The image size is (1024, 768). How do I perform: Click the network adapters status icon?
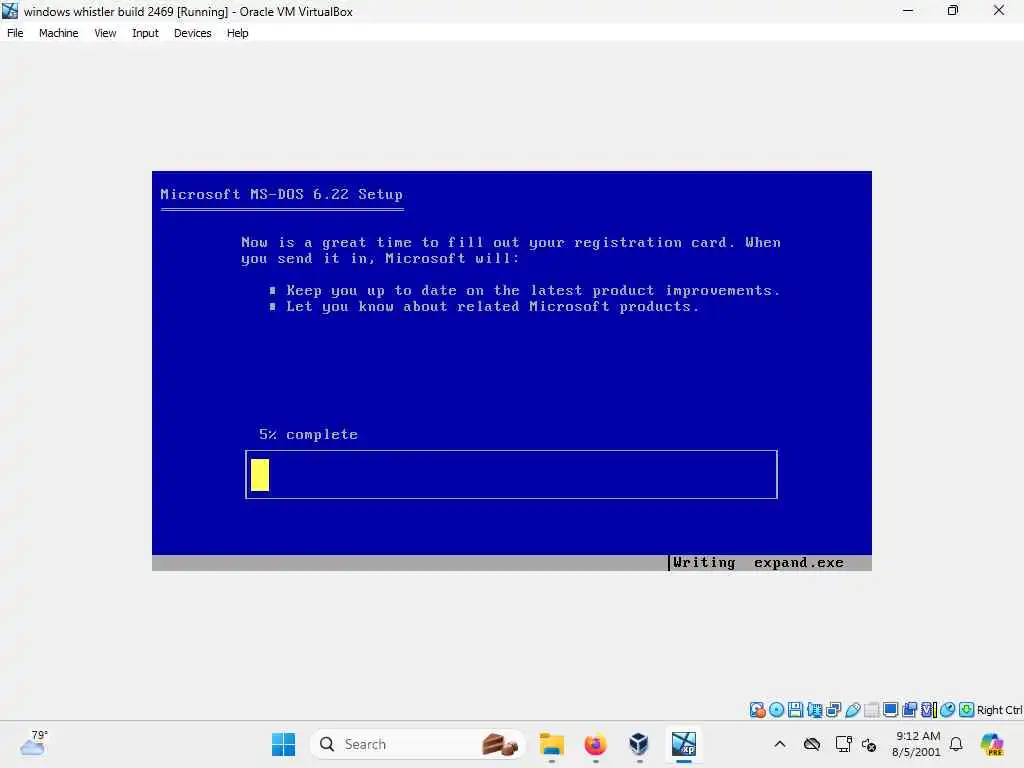[833, 710]
